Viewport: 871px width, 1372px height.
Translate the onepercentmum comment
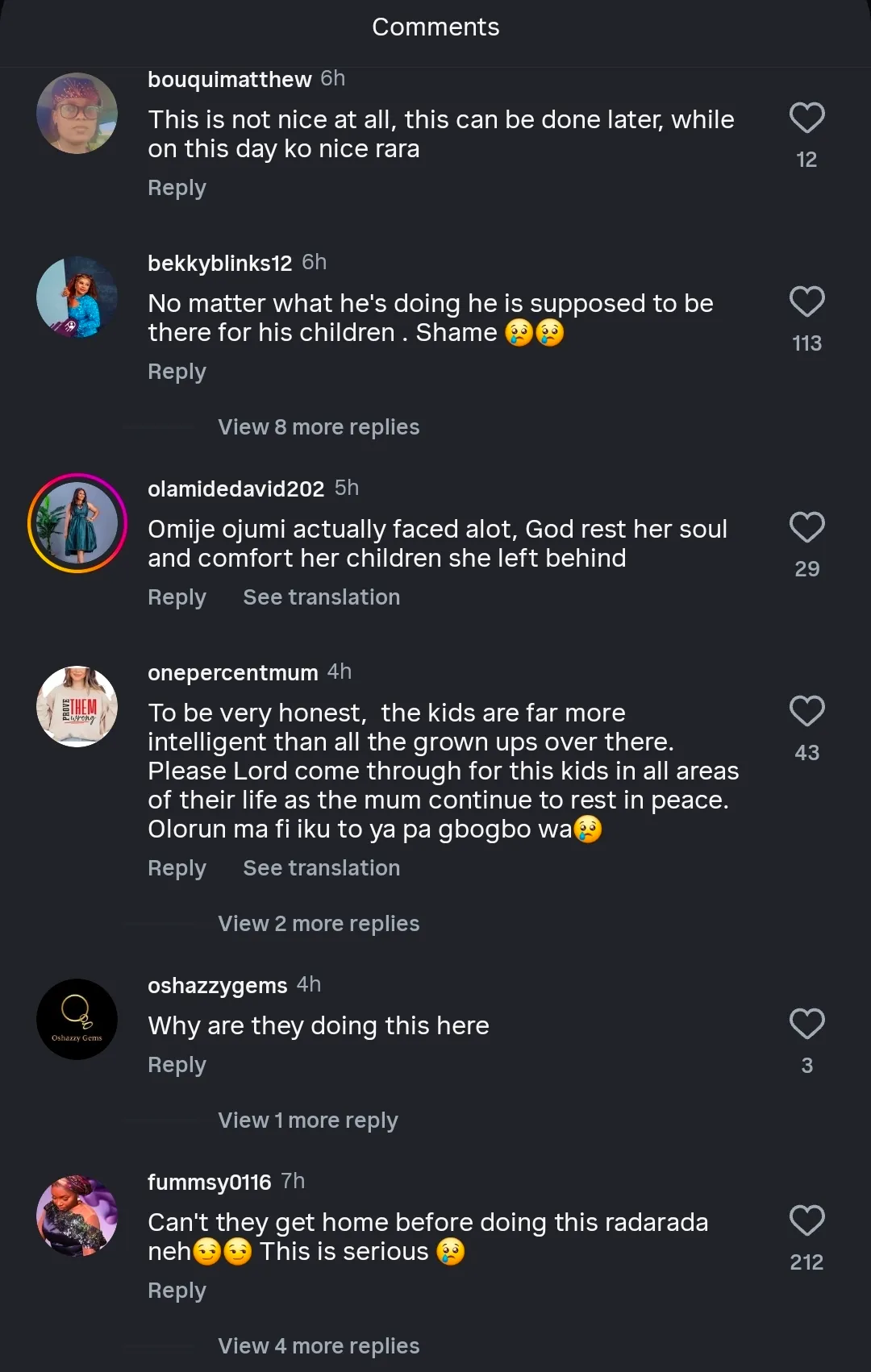(x=321, y=868)
